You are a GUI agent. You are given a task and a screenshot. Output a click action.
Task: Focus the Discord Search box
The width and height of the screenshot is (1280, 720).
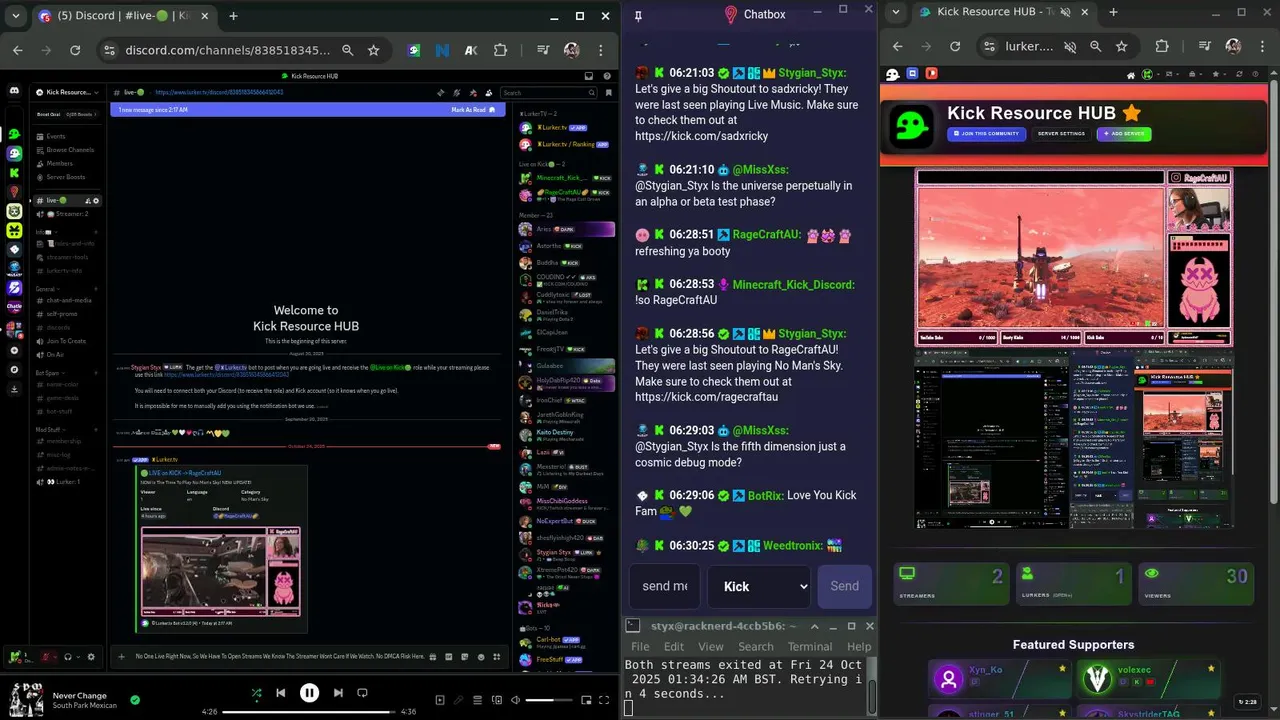click(x=548, y=92)
